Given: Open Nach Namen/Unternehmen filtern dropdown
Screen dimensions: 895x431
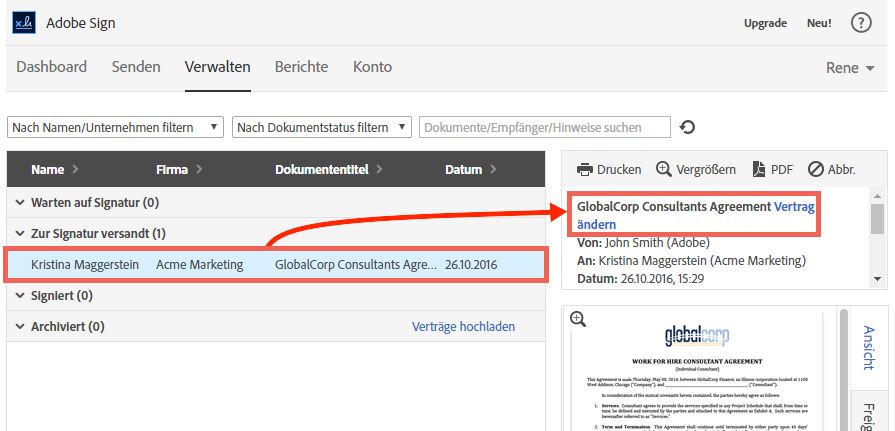Looking at the screenshot, I should (x=115, y=127).
